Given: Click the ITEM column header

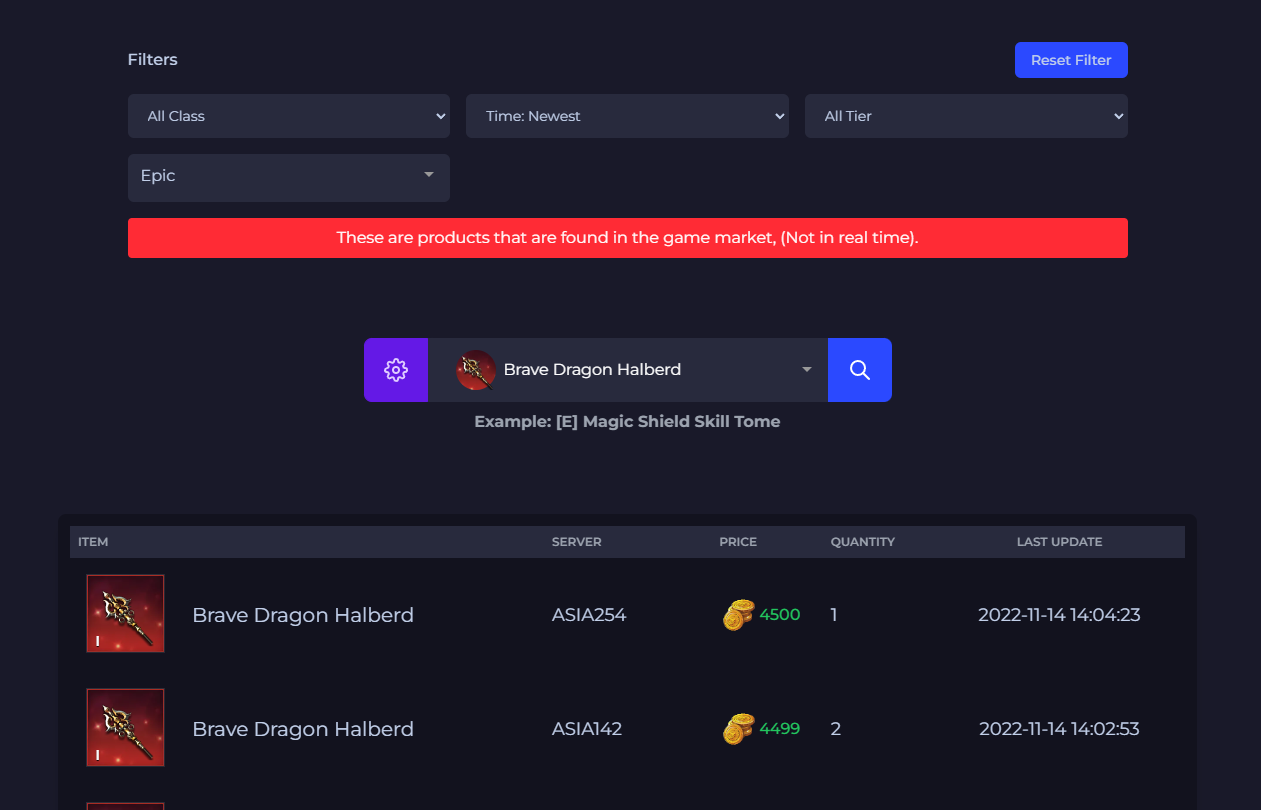Looking at the screenshot, I should pos(93,542).
